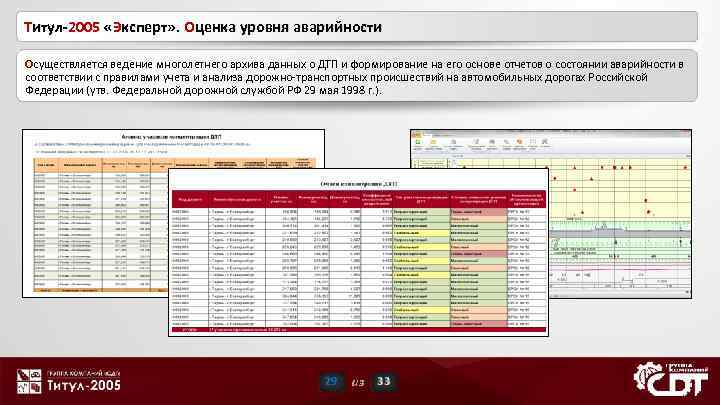Image resolution: width=720 pixels, height=405 pixels.
Task: Click the orange ribbon icon in graph app
Action: (x=519, y=142)
